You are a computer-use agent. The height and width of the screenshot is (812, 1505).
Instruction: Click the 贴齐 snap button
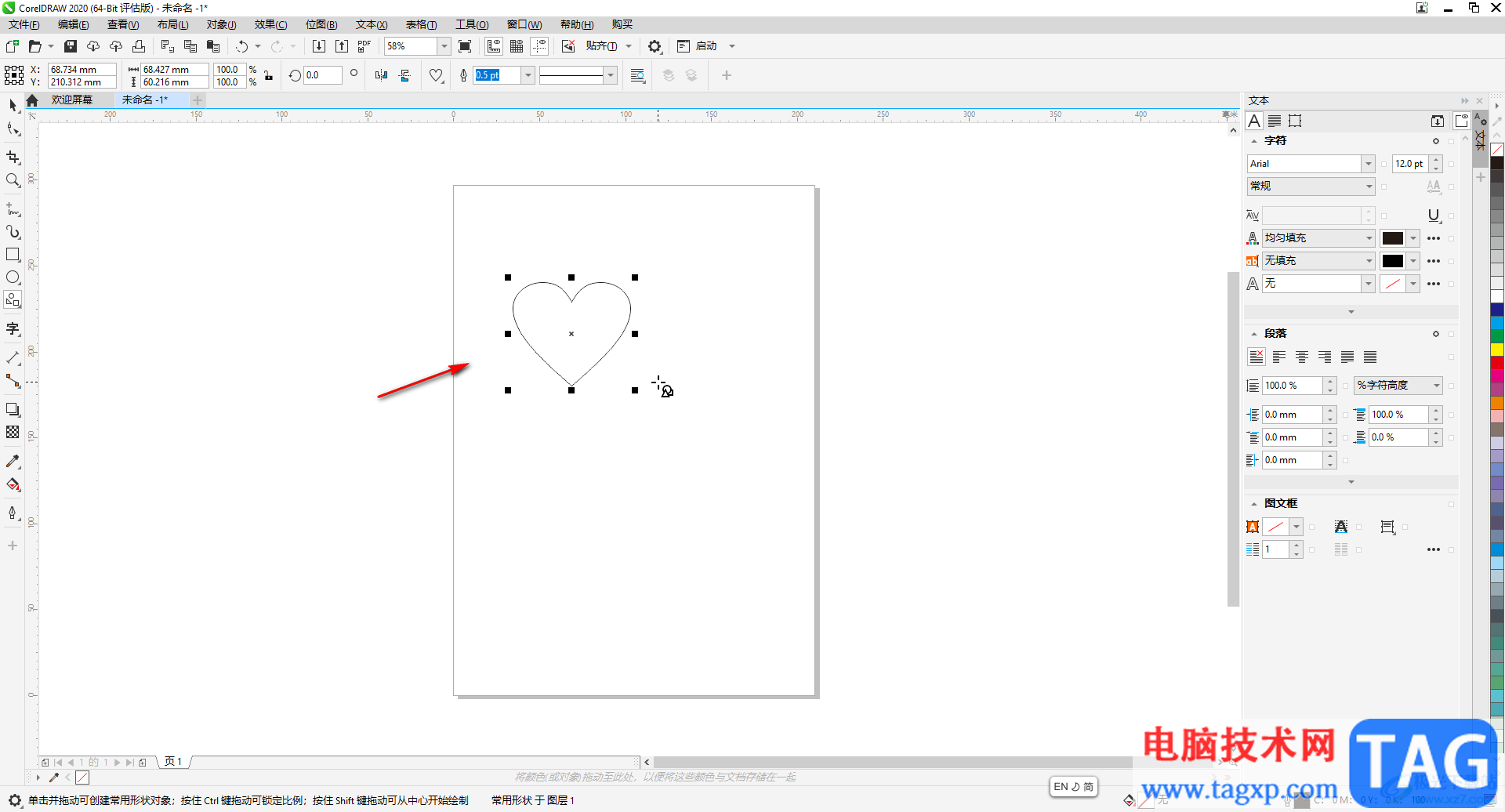pyautogui.click(x=601, y=46)
